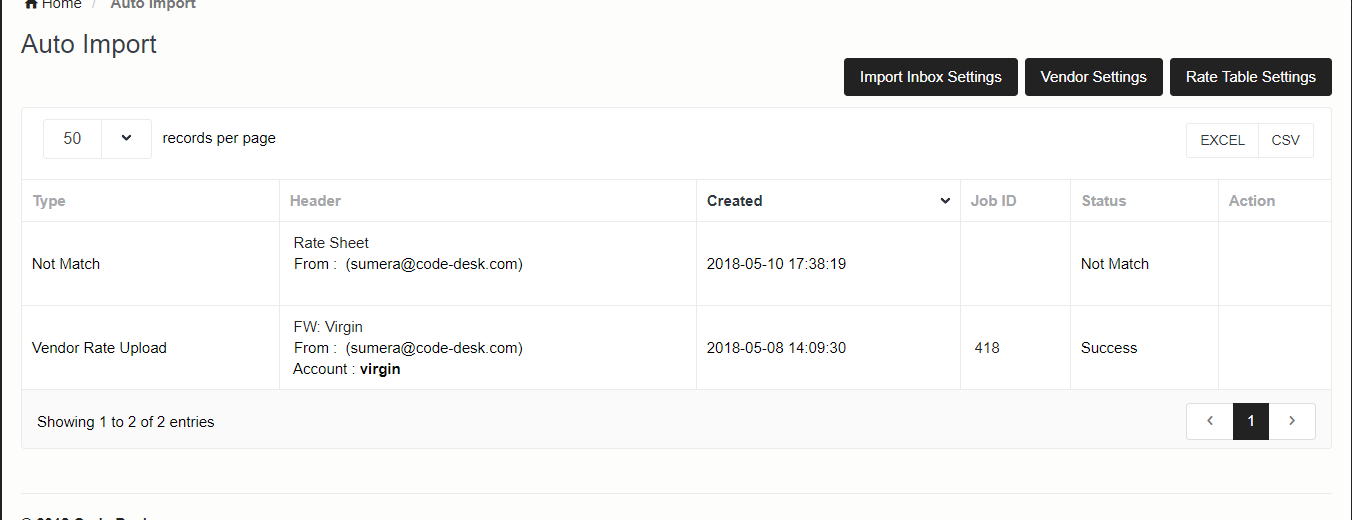Click Rate Table Settings button
This screenshot has height=520, width=1352.
[x=1250, y=77]
